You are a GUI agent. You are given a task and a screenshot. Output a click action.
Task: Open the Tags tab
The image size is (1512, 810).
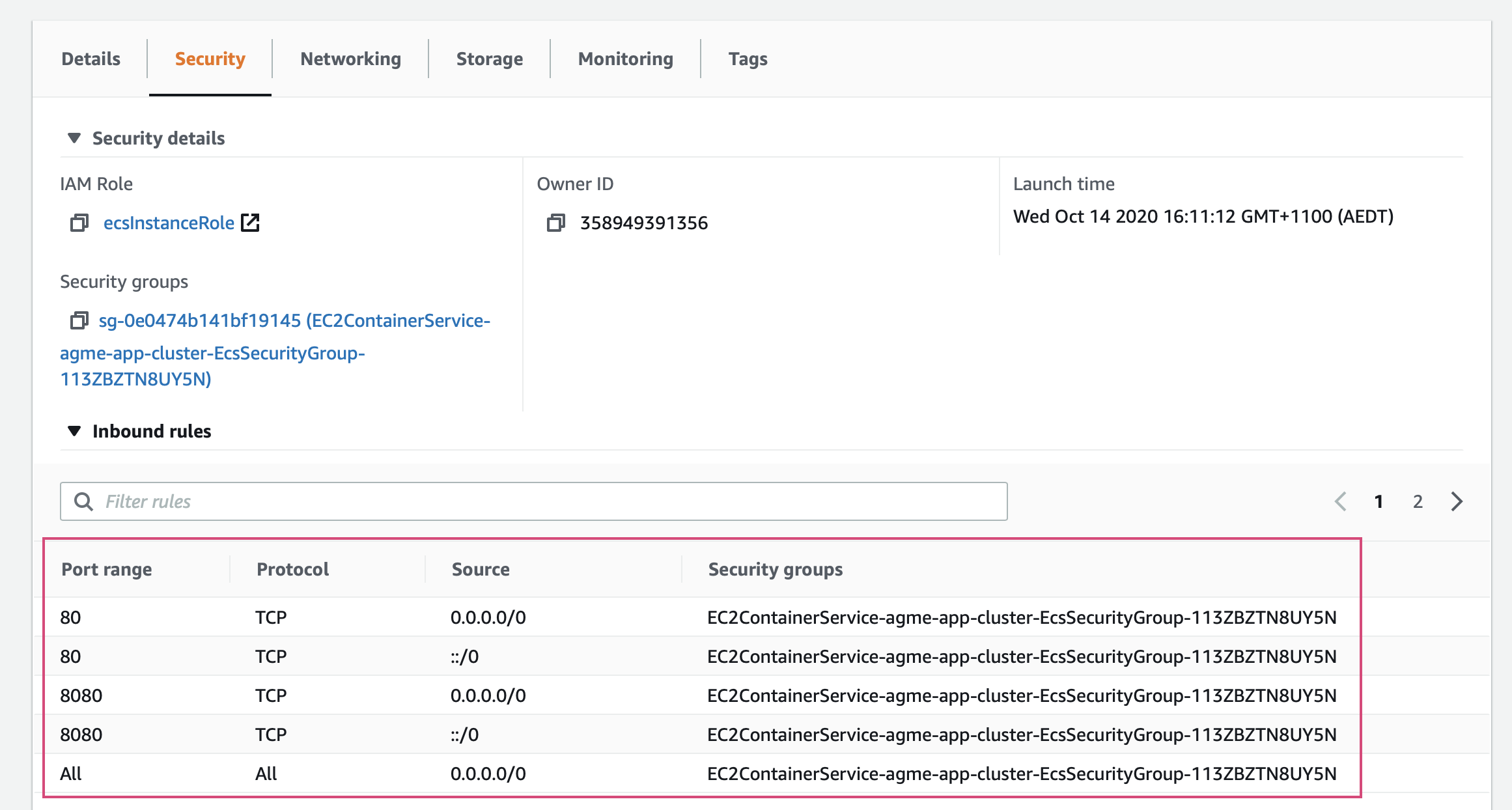tap(748, 59)
